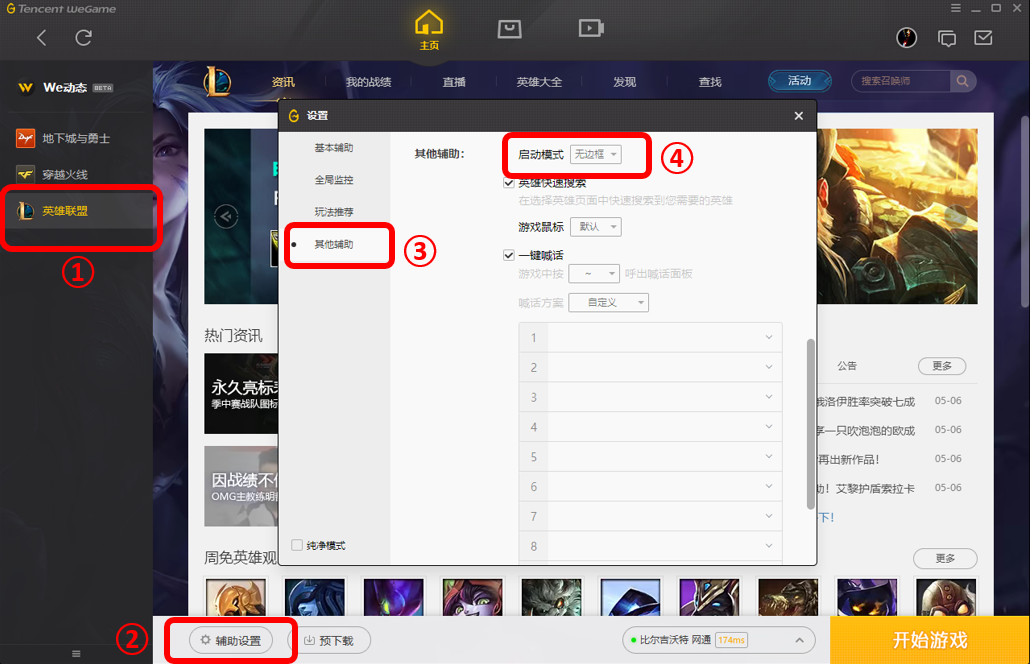Switch to the 我的战绩 tab

(367, 81)
